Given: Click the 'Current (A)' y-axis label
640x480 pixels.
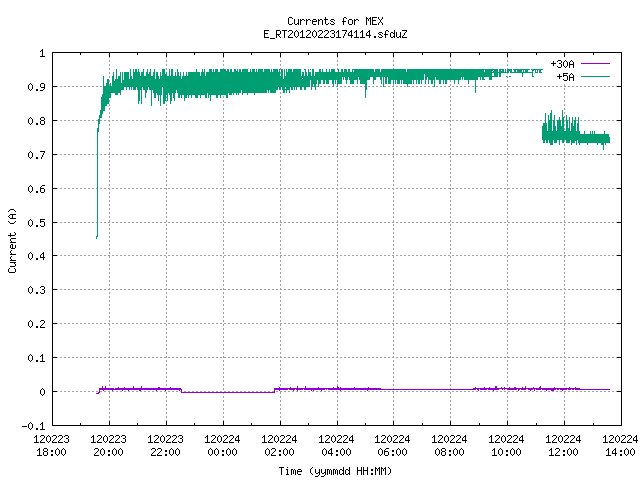Looking at the screenshot, I should (x=12, y=240).
